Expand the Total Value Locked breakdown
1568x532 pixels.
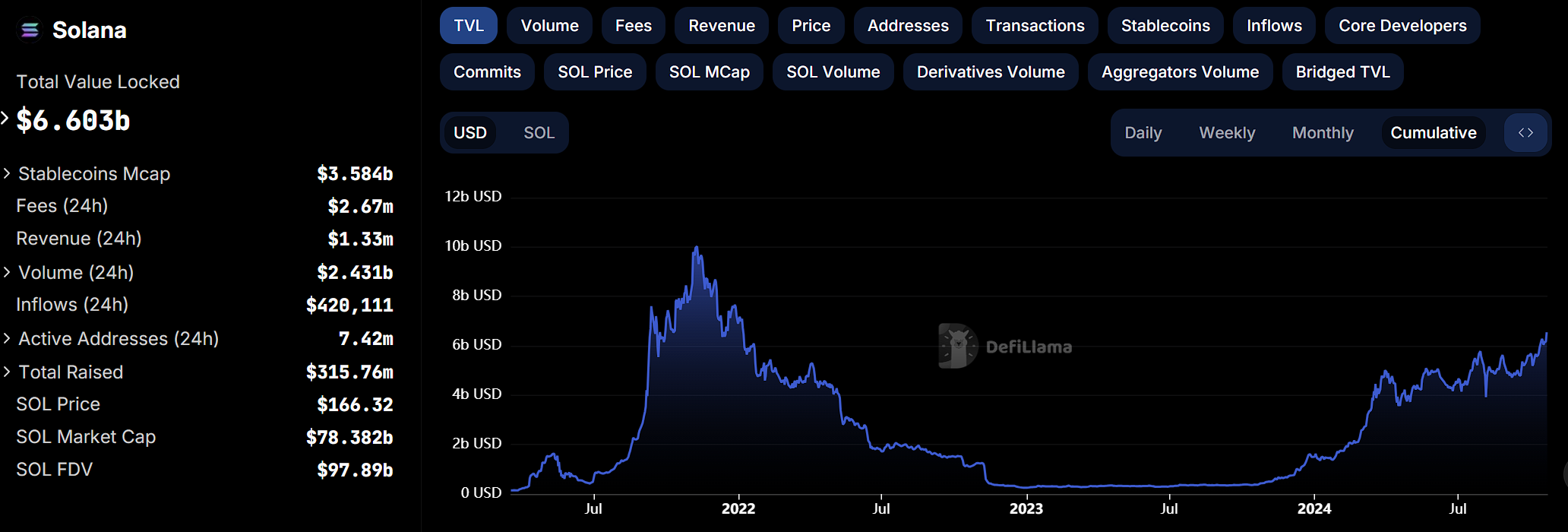tap(5, 119)
